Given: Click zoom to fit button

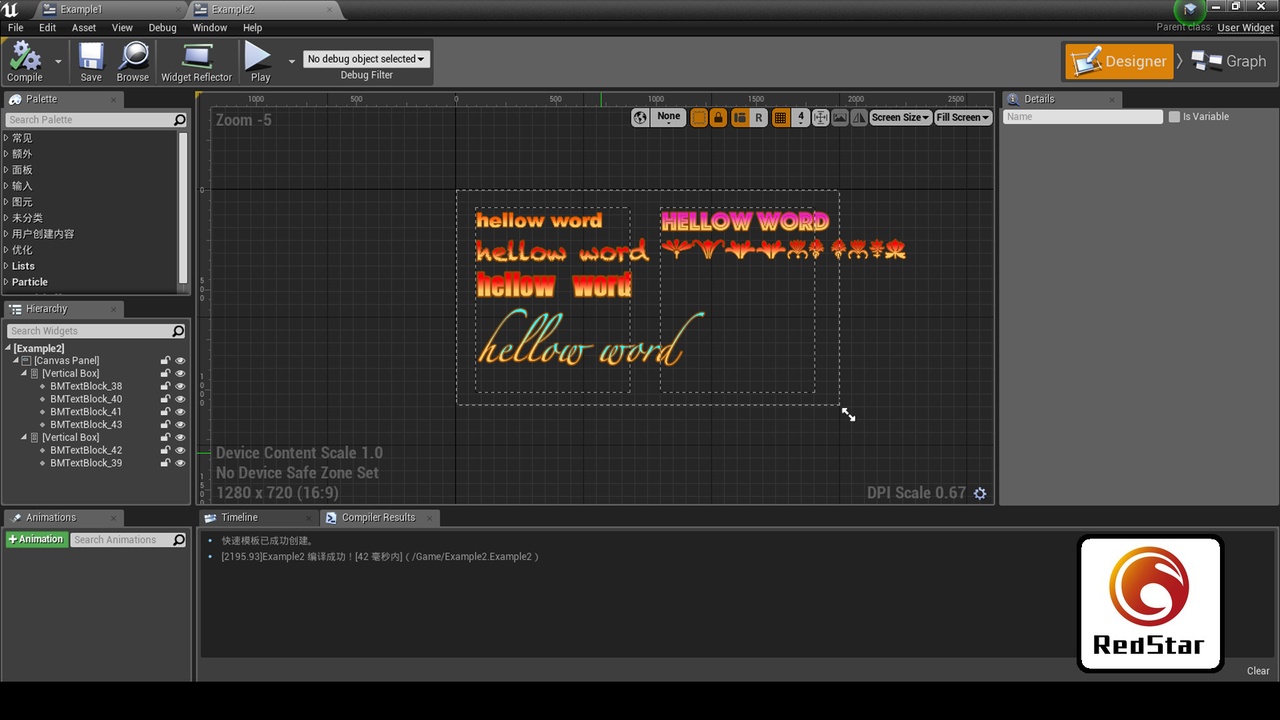Looking at the screenshot, I should click(x=821, y=118).
